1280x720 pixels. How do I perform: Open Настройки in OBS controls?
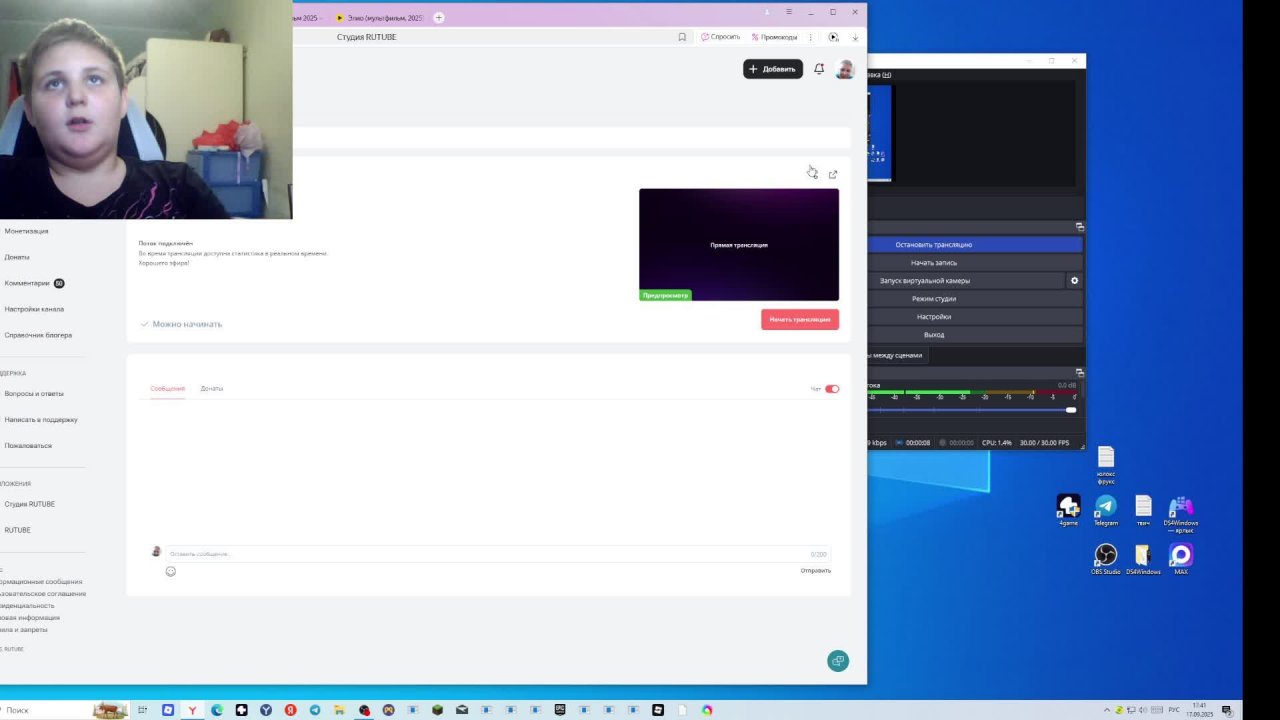tap(975, 316)
